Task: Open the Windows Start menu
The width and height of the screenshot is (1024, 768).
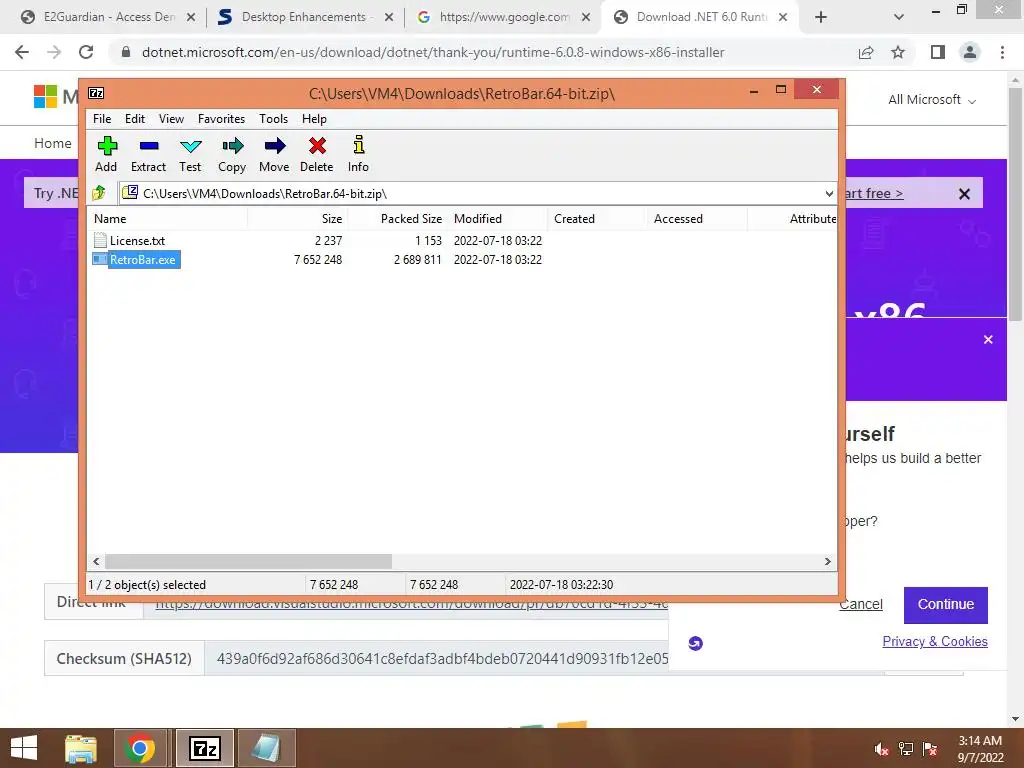Action: 24,748
